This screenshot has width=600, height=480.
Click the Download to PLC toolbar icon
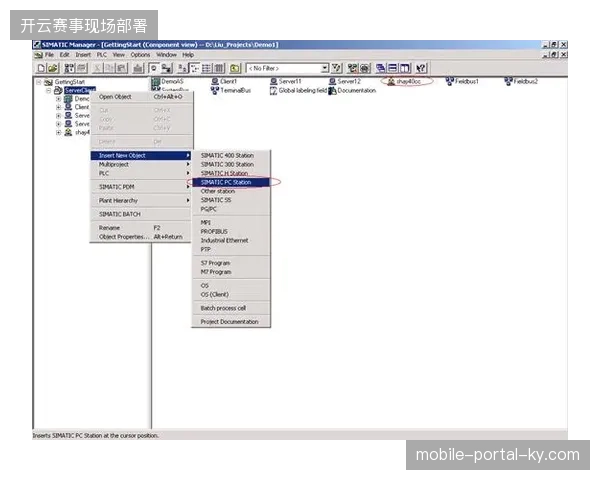point(138,69)
